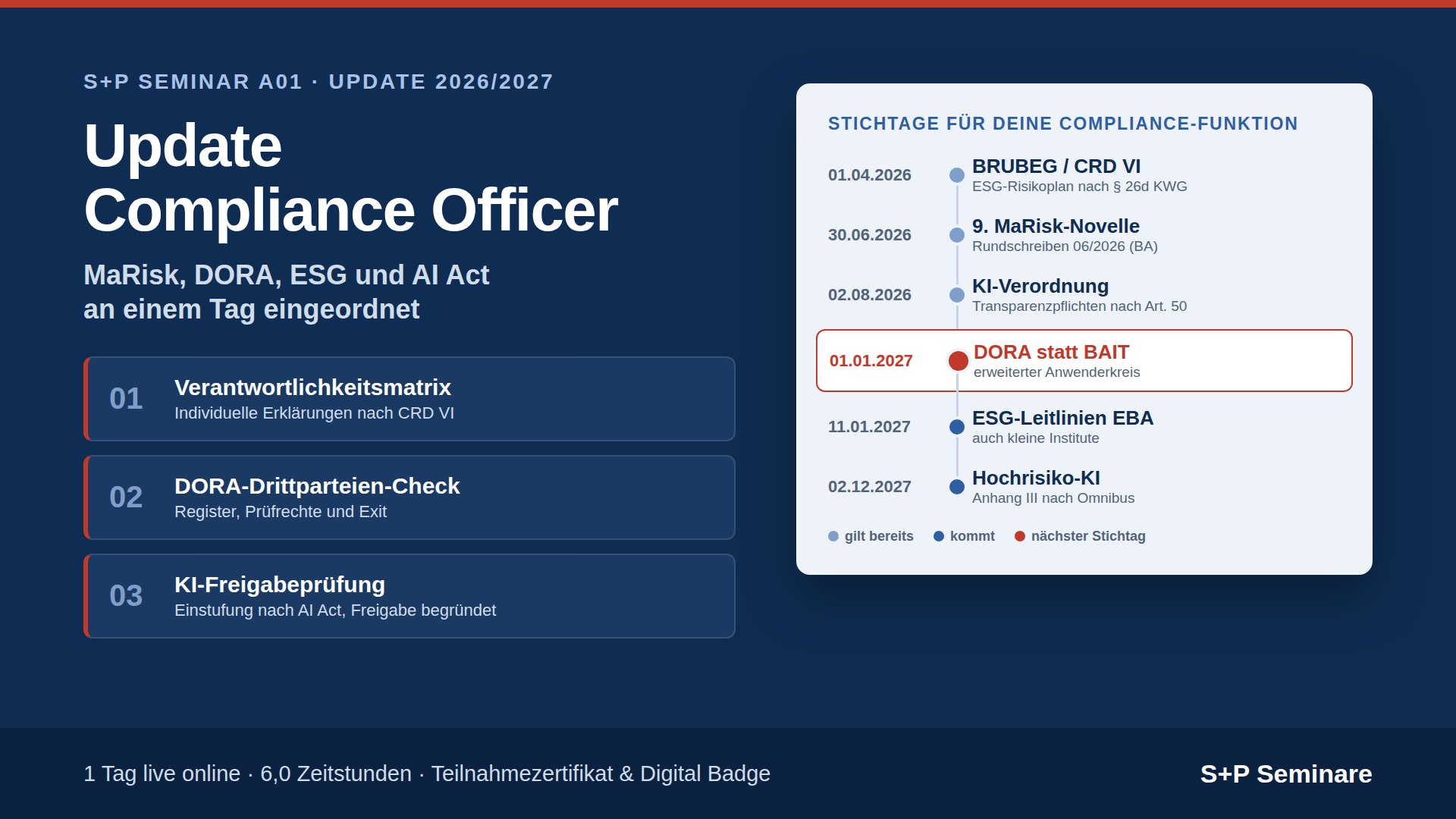Screen dimensions: 1456x819
Task: Choose the KI-Freigabeprüfung card
Action: pyautogui.click(x=409, y=596)
